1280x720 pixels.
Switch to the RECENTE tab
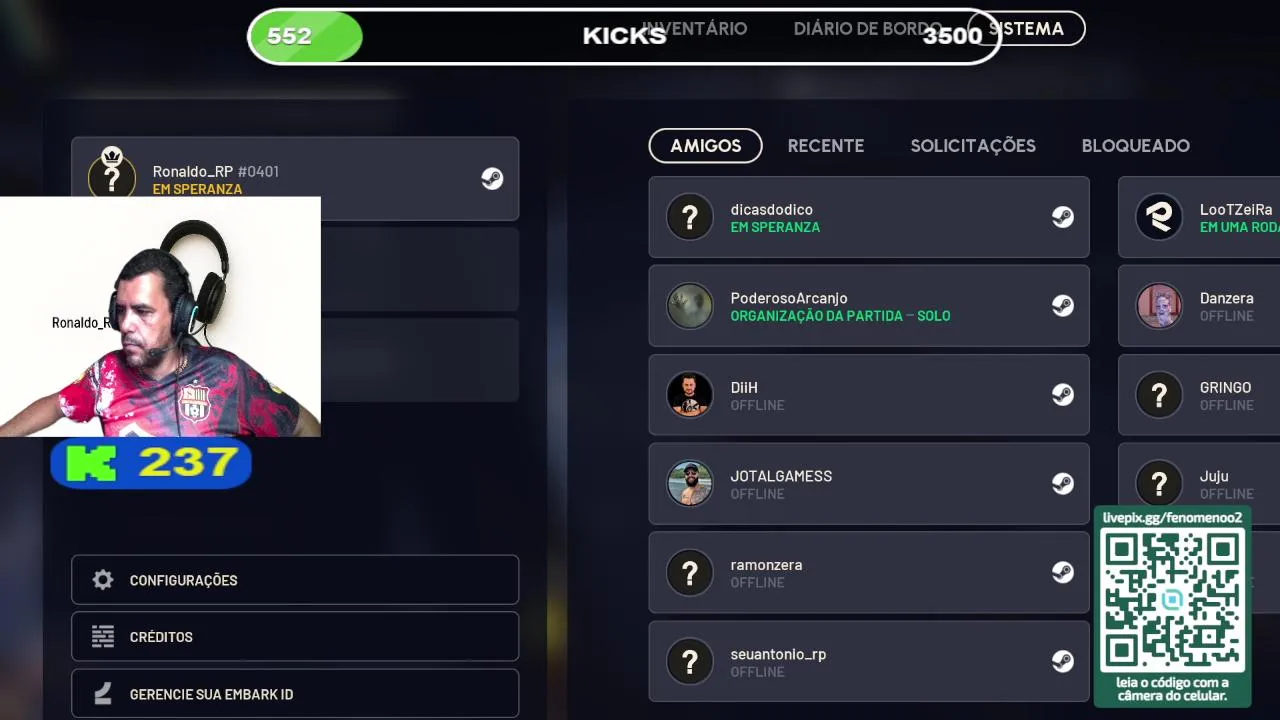point(826,146)
